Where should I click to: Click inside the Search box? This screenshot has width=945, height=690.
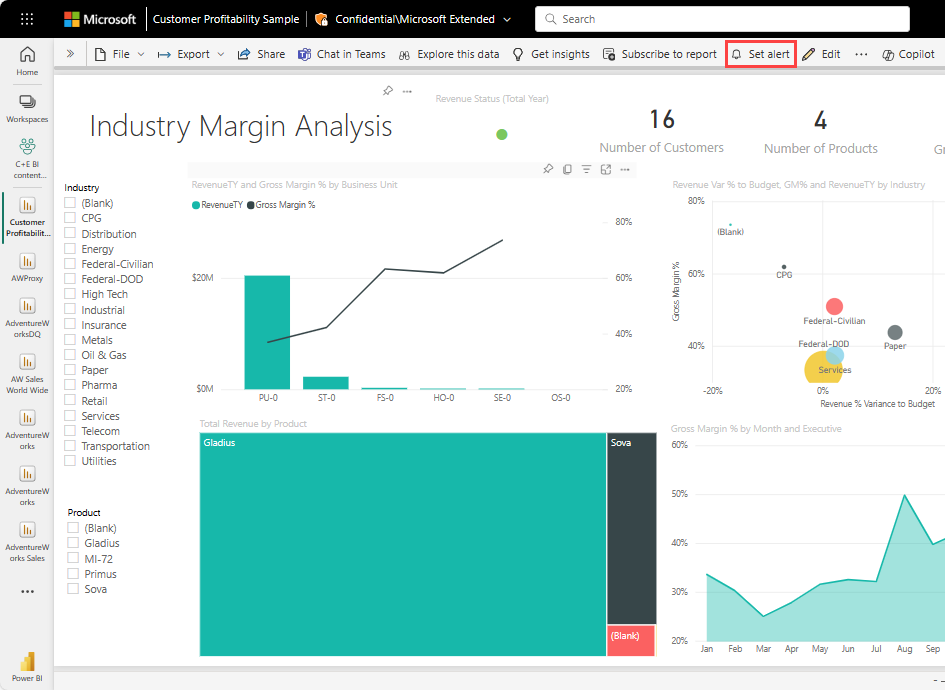pyautogui.click(x=722, y=19)
